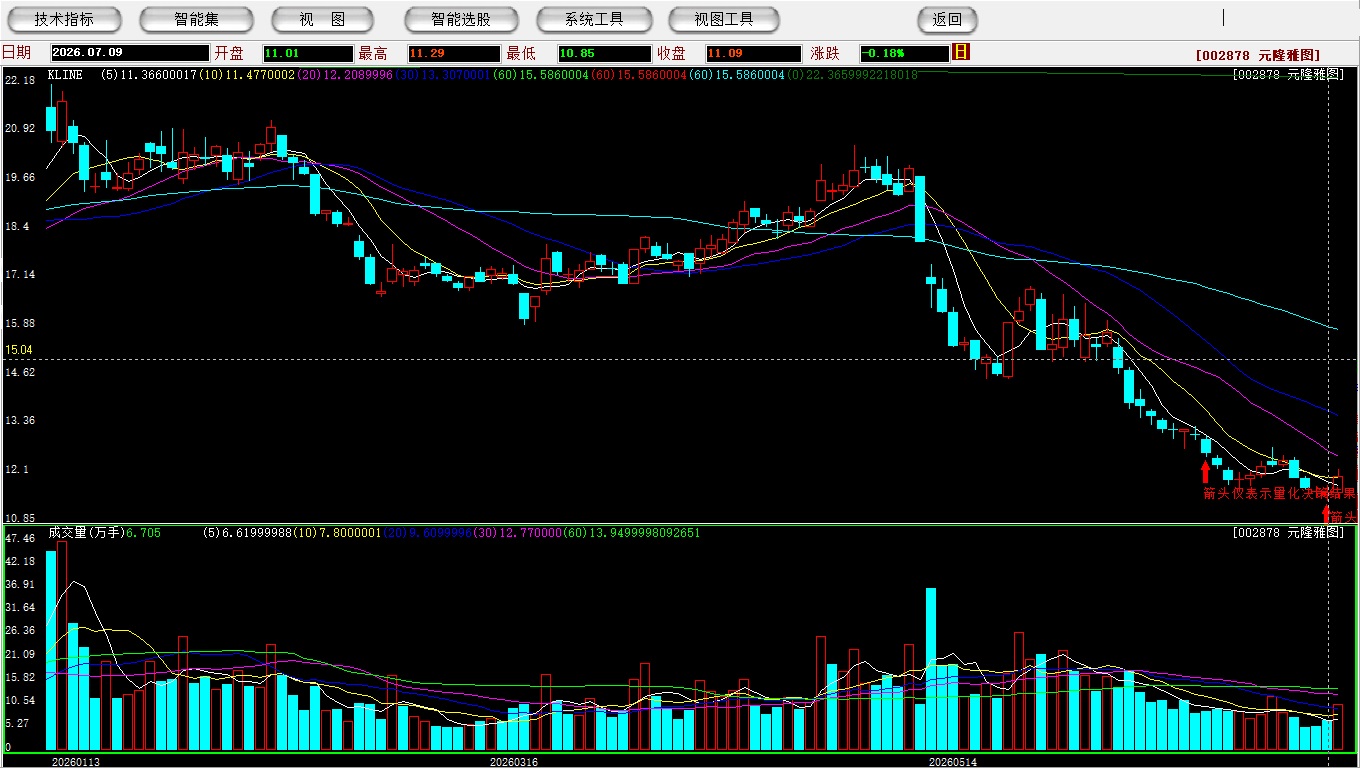Click the (10)11.4770002 moving average value
Viewport: 1360px width, 768px height.
point(246,74)
